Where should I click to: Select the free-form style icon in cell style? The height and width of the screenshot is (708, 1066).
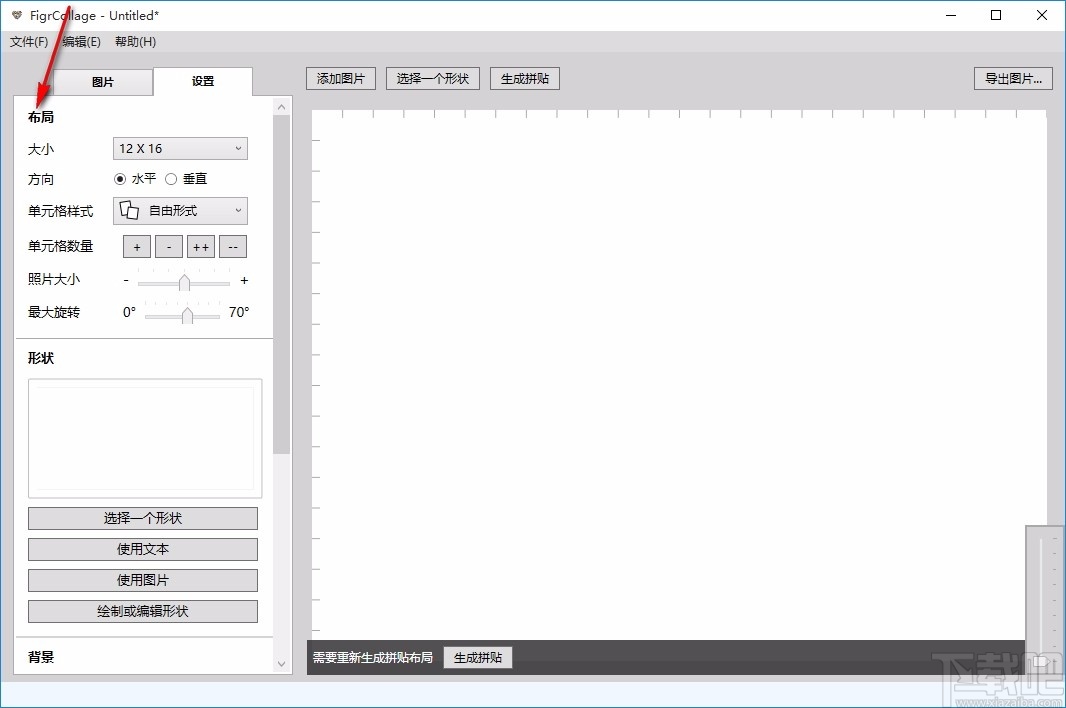128,210
